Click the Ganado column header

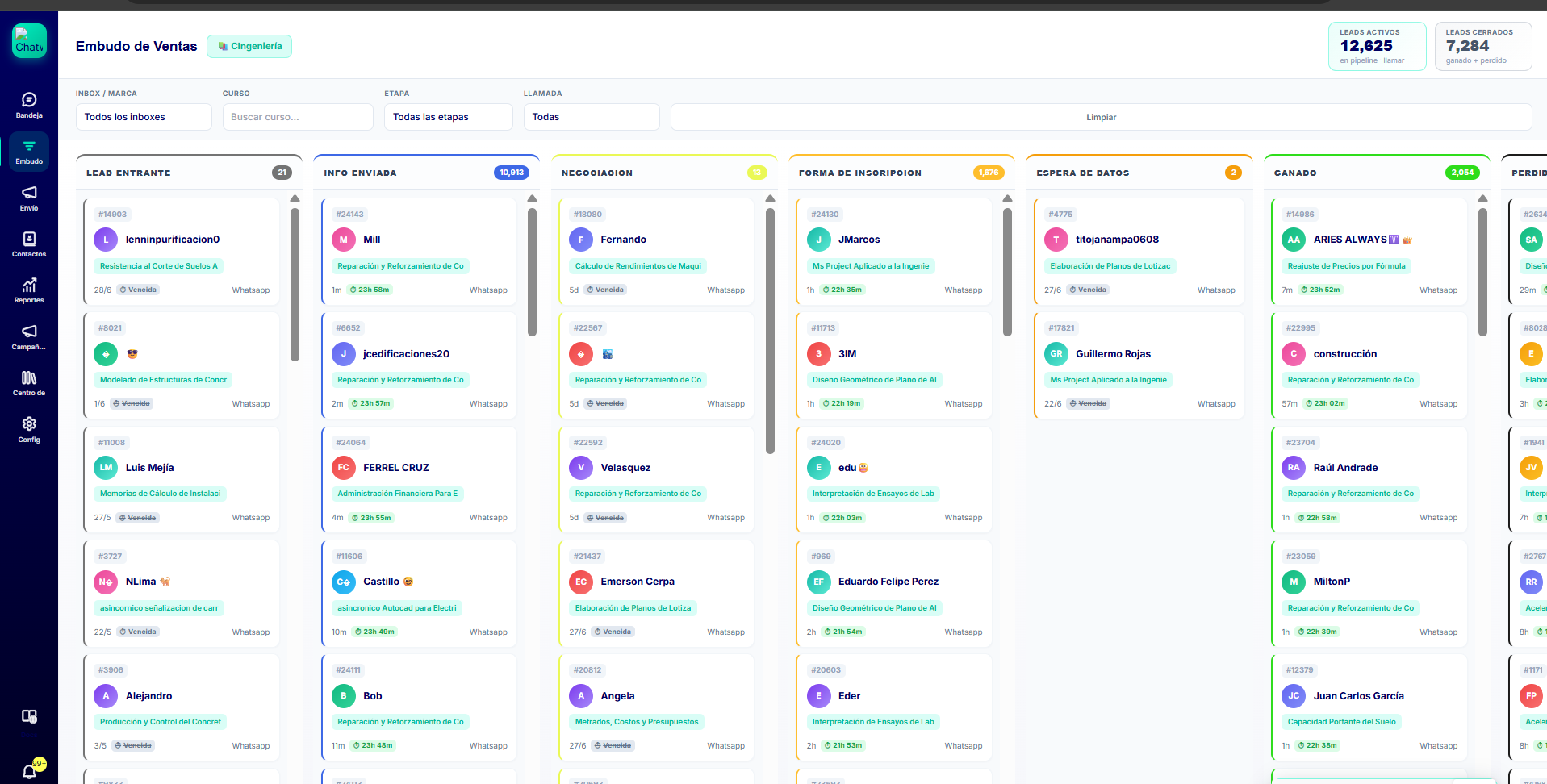1377,173
